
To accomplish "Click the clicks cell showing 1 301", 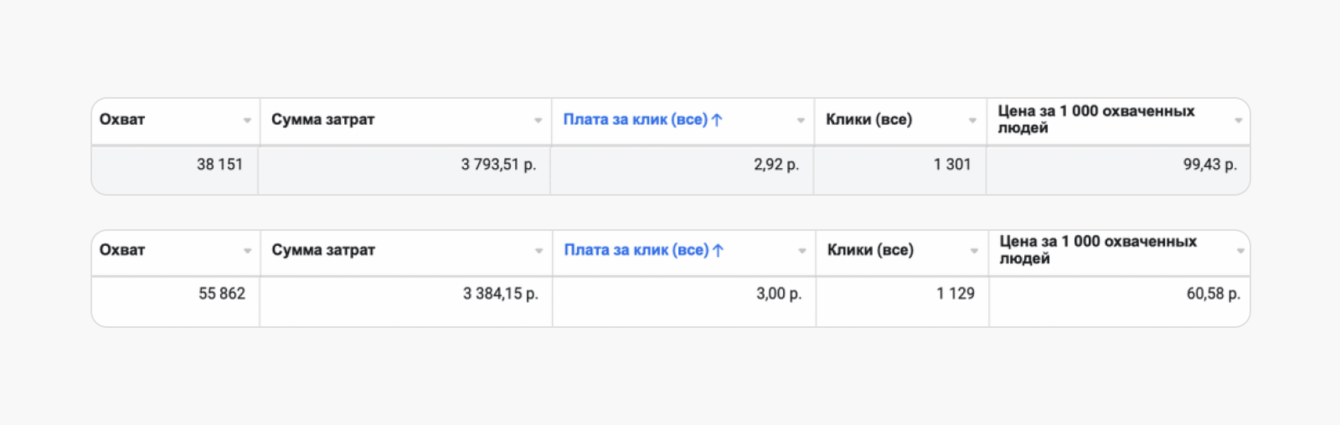I will [x=951, y=165].
